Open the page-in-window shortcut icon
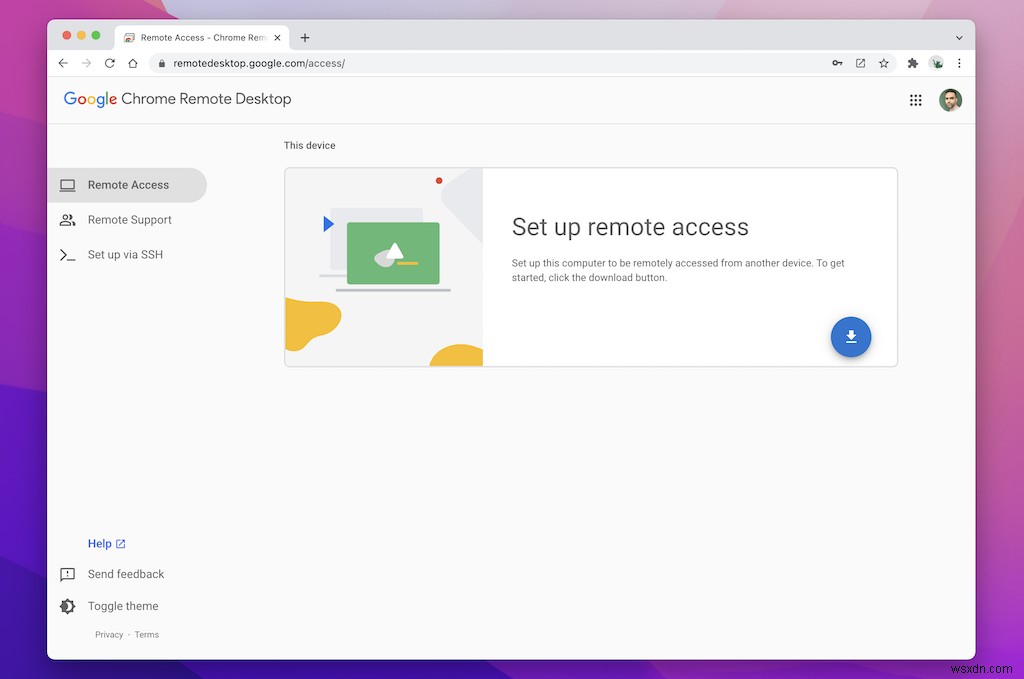 [x=860, y=63]
